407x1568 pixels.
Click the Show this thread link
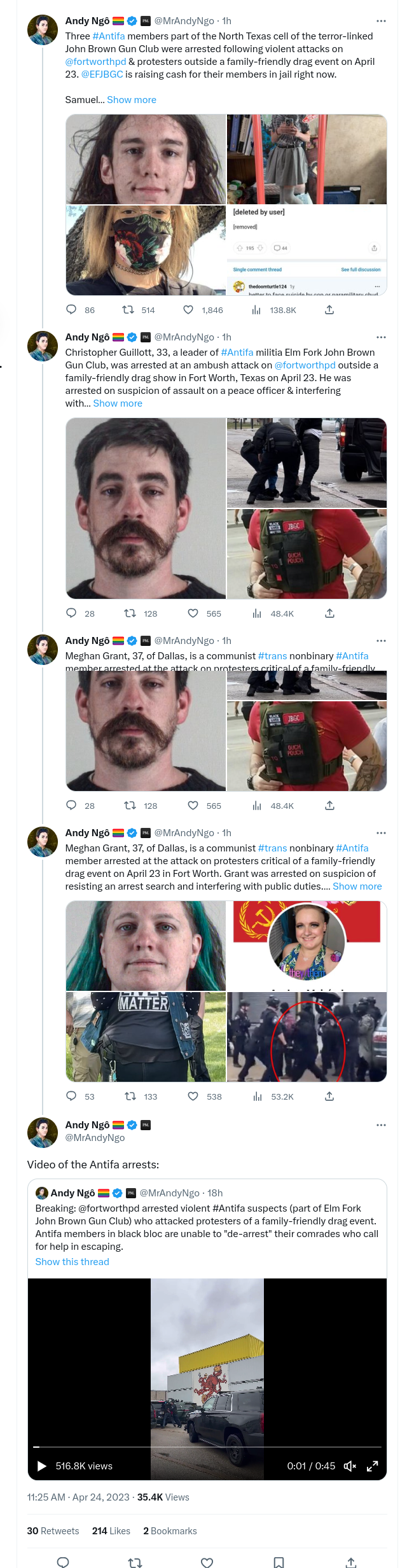[x=72, y=1262]
